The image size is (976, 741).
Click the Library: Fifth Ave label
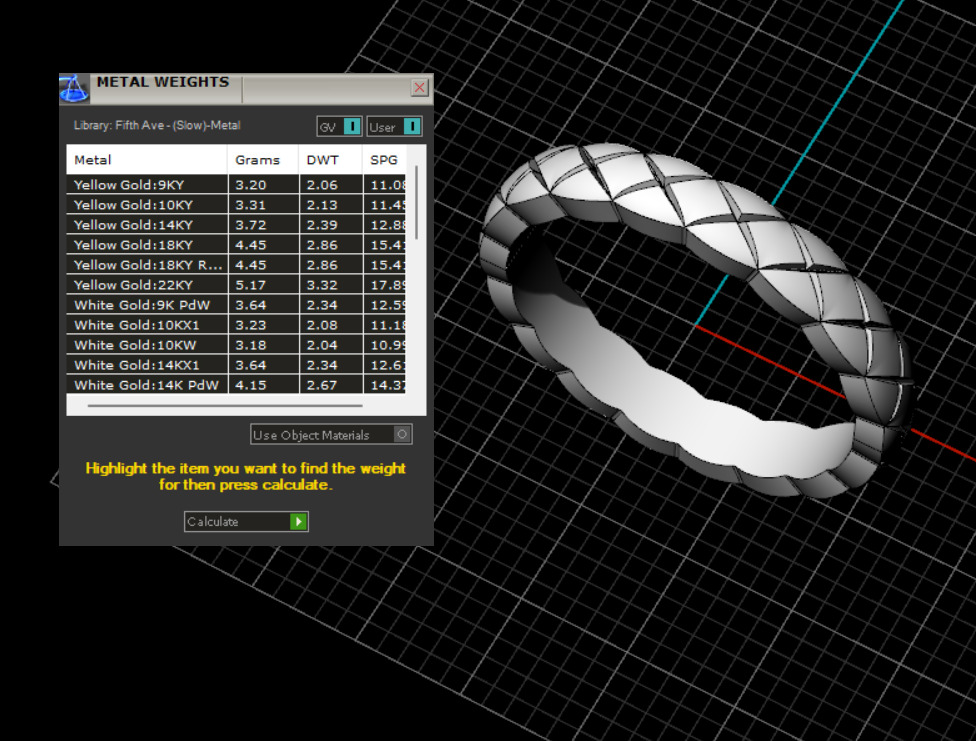[157, 125]
